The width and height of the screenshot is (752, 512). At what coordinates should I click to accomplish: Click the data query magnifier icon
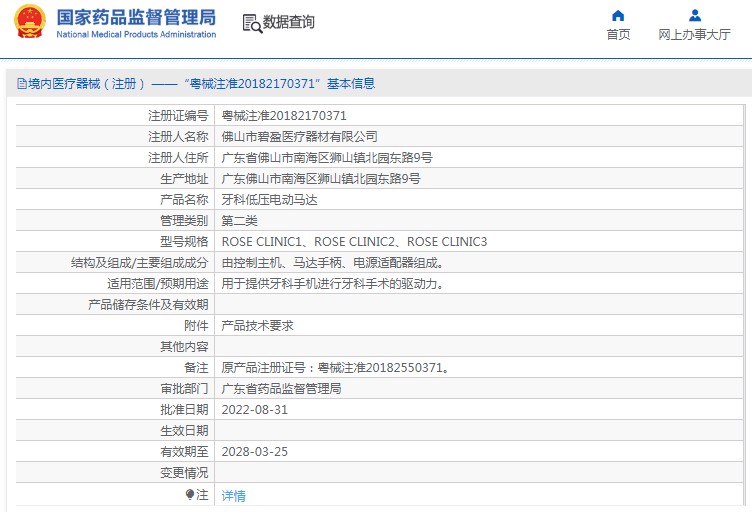click(x=252, y=23)
